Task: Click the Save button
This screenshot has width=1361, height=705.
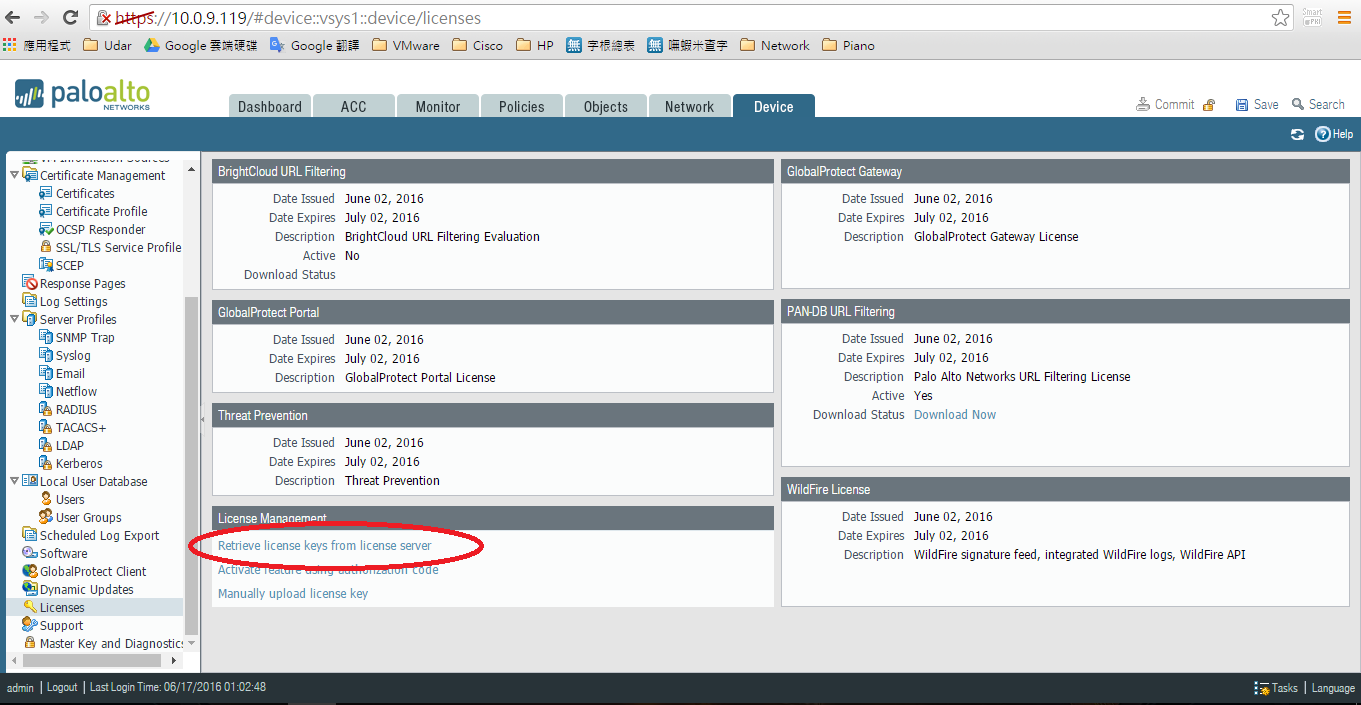Action: point(1257,105)
